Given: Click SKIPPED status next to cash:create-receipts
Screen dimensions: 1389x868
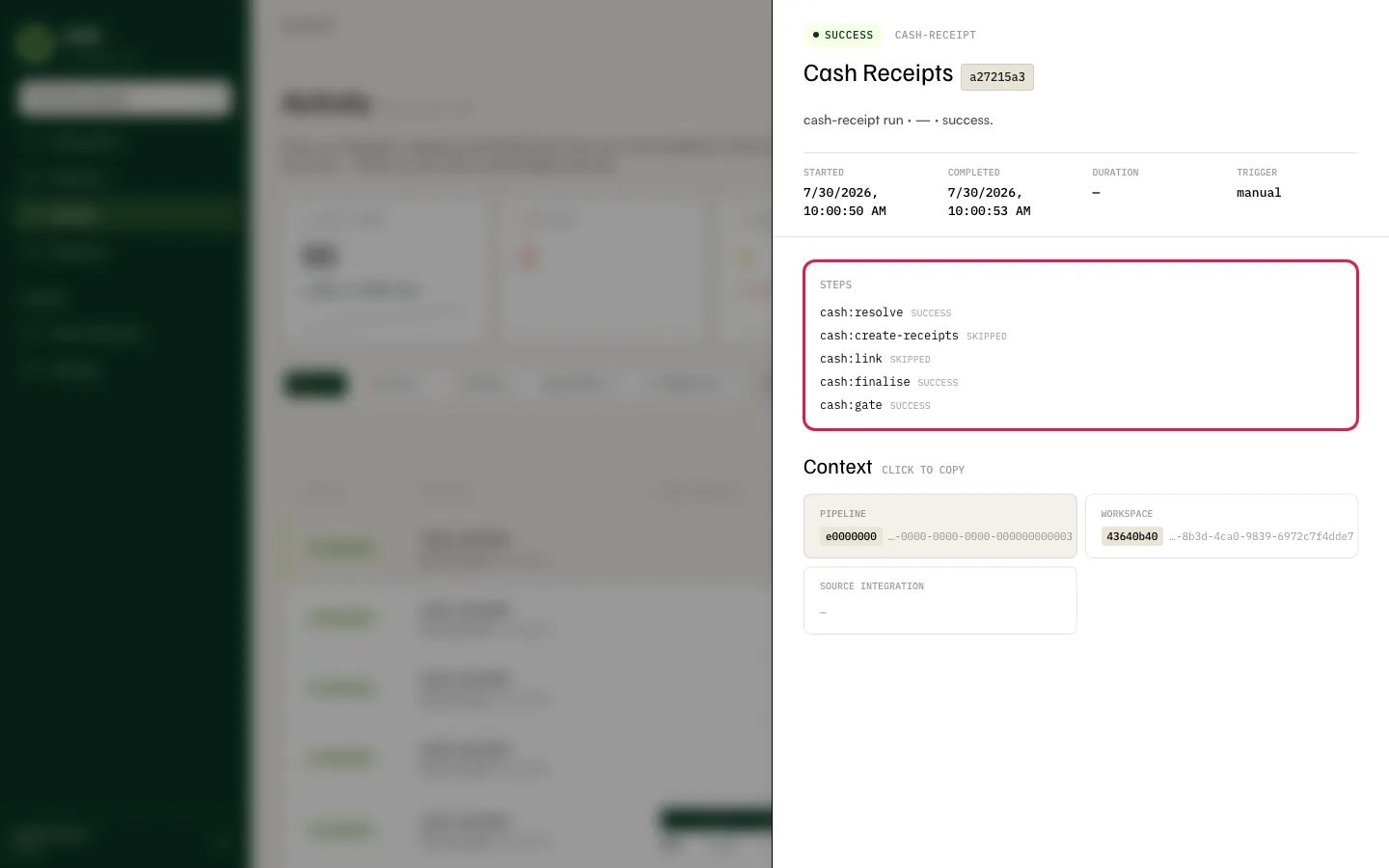Looking at the screenshot, I should coord(986,337).
